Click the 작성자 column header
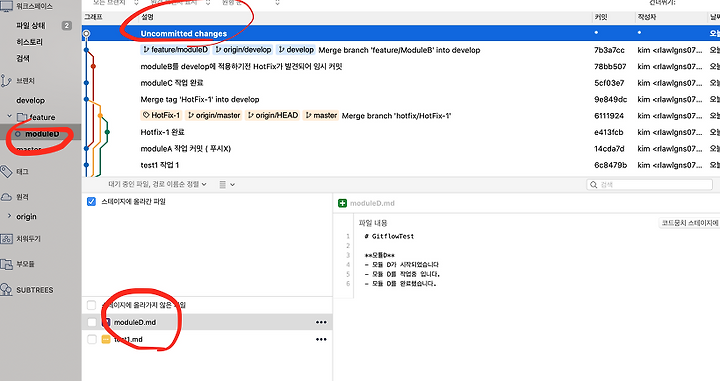720x381 pixels. click(x=647, y=17)
